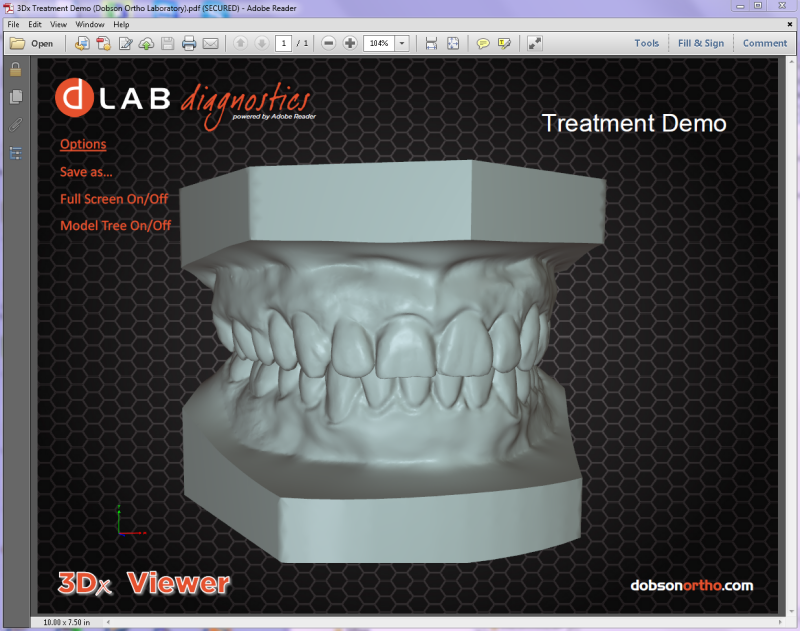
Task: Select the Highlight text tool
Action: click(x=504, y=43)
